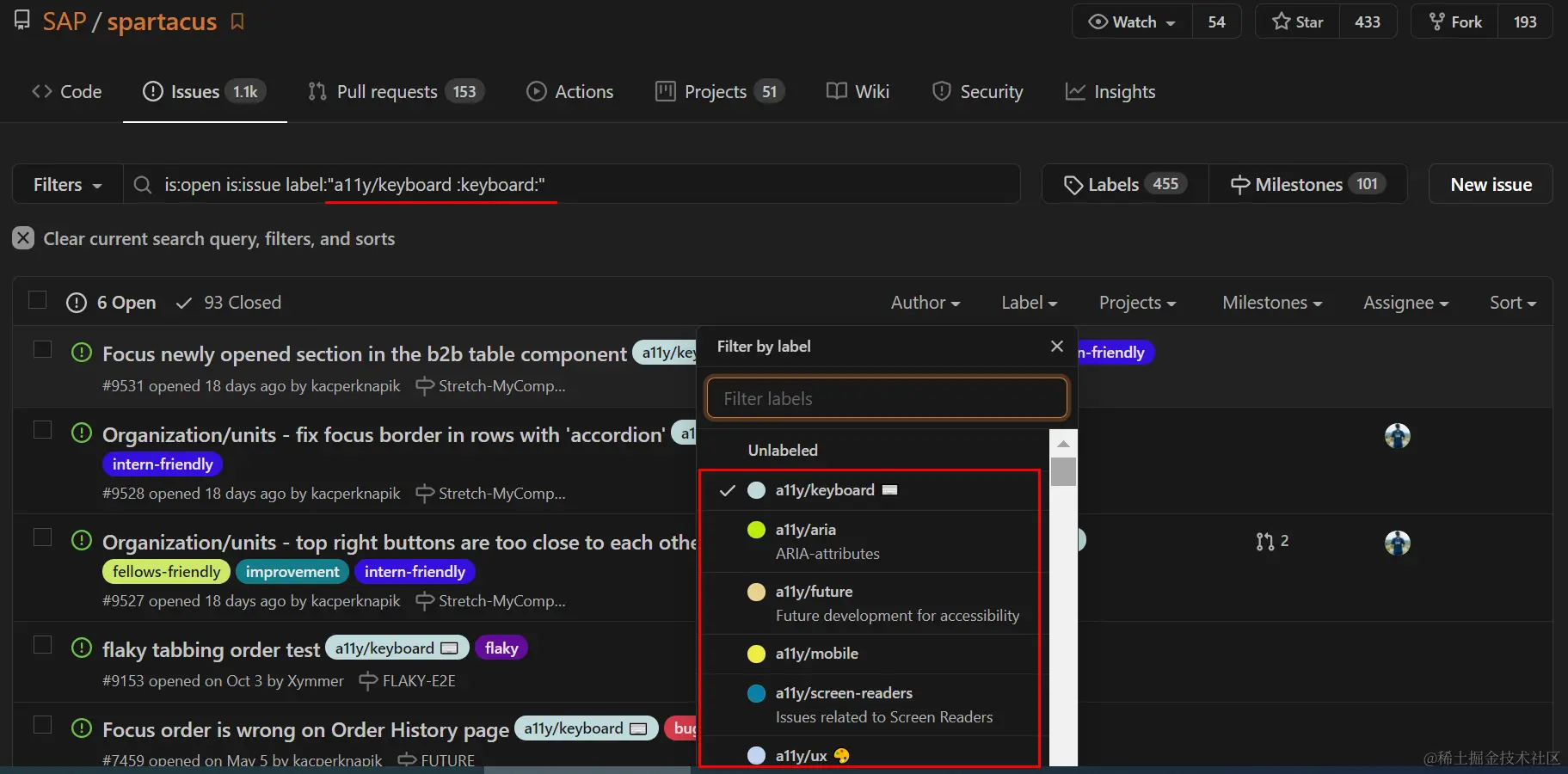Select the a11y/screen-readers label option

pos(870,705)
